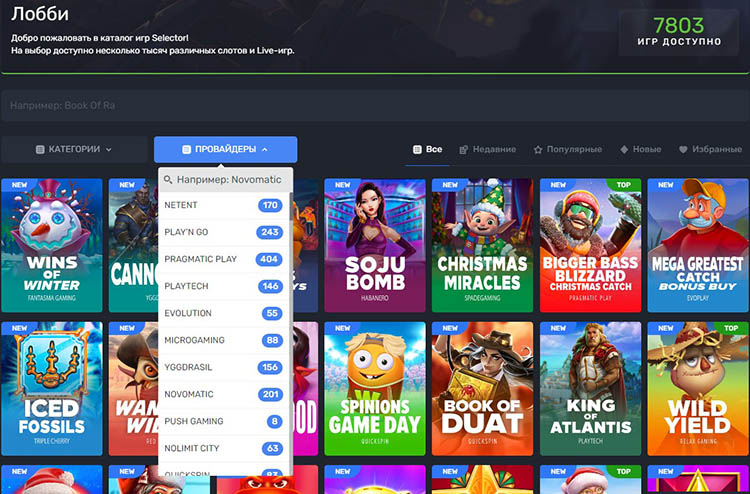
Task: Select the NETENT provider
Action: click(223, 206)
